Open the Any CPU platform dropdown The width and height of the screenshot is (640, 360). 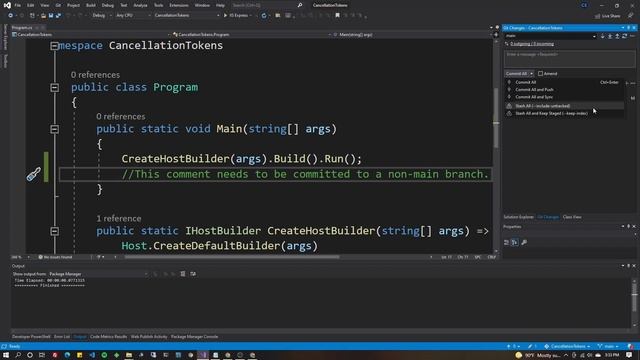(133, 16)
